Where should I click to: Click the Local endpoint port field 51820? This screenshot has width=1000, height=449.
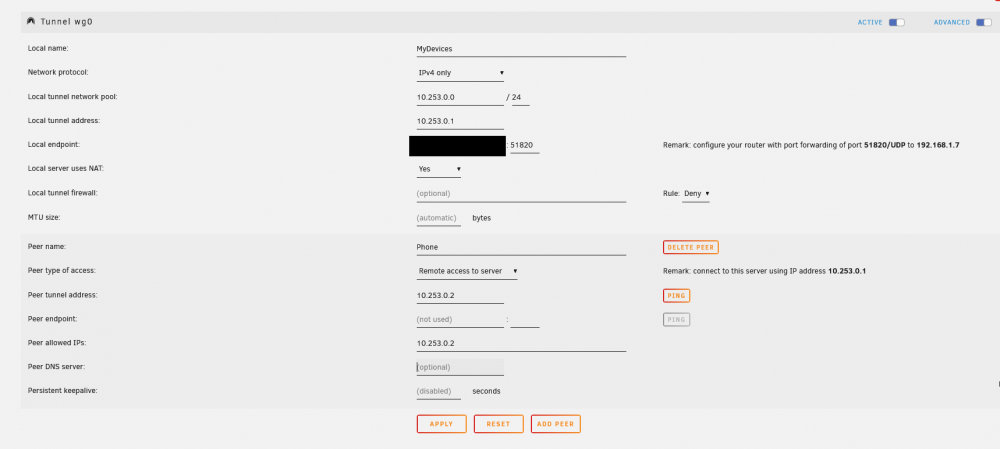[525, 145]
